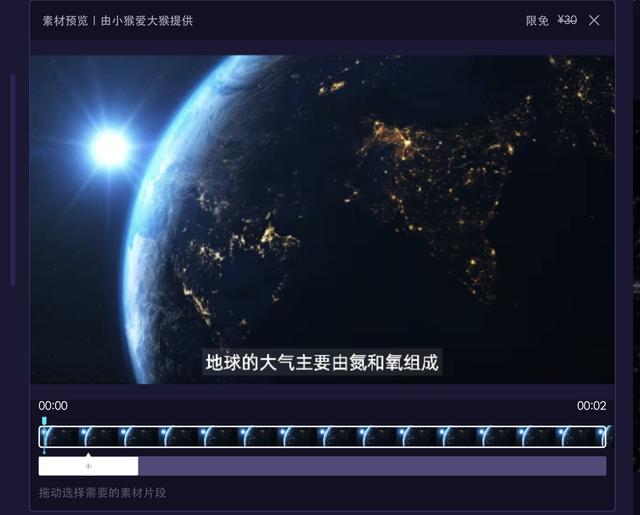Click the vertical scrollbar left of the dialog
Image resolution: width=640 pixels, height=515 pixels.
[13, 180]
